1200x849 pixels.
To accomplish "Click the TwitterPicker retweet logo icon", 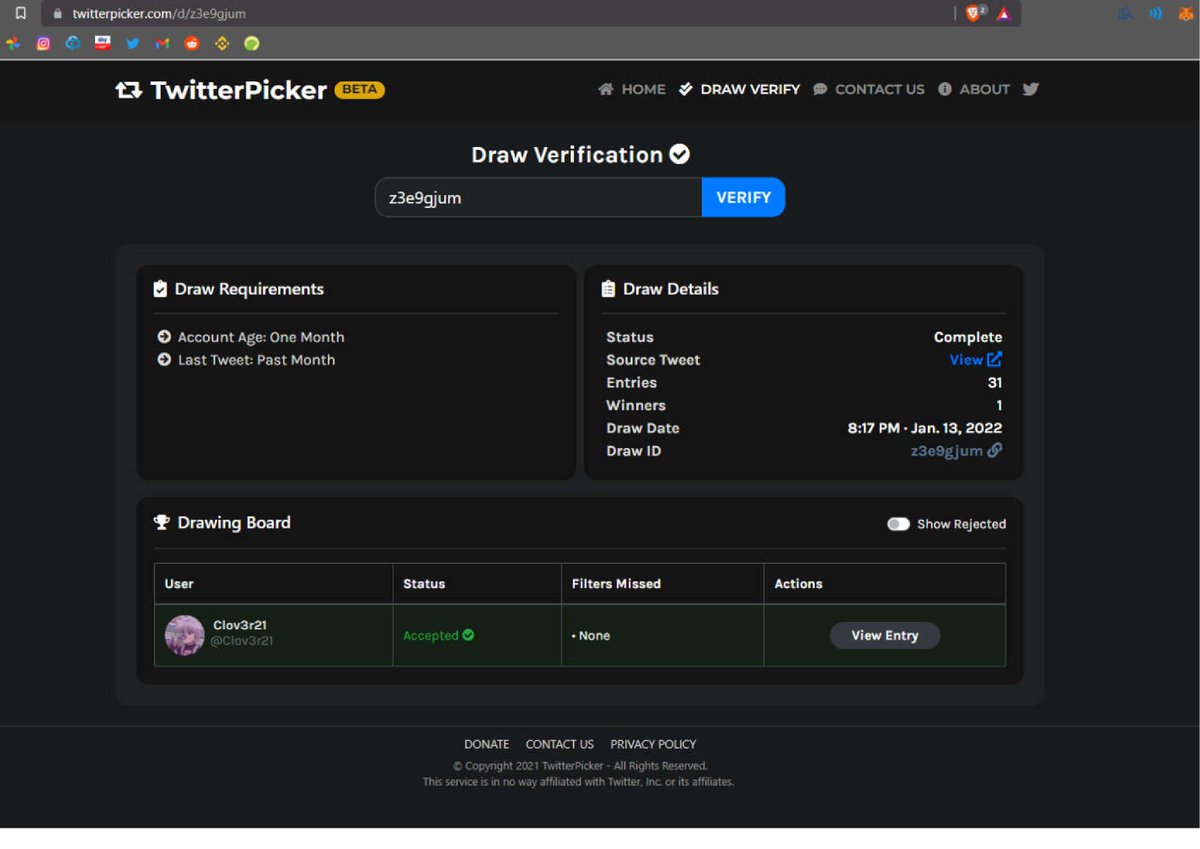I will 129,90.
